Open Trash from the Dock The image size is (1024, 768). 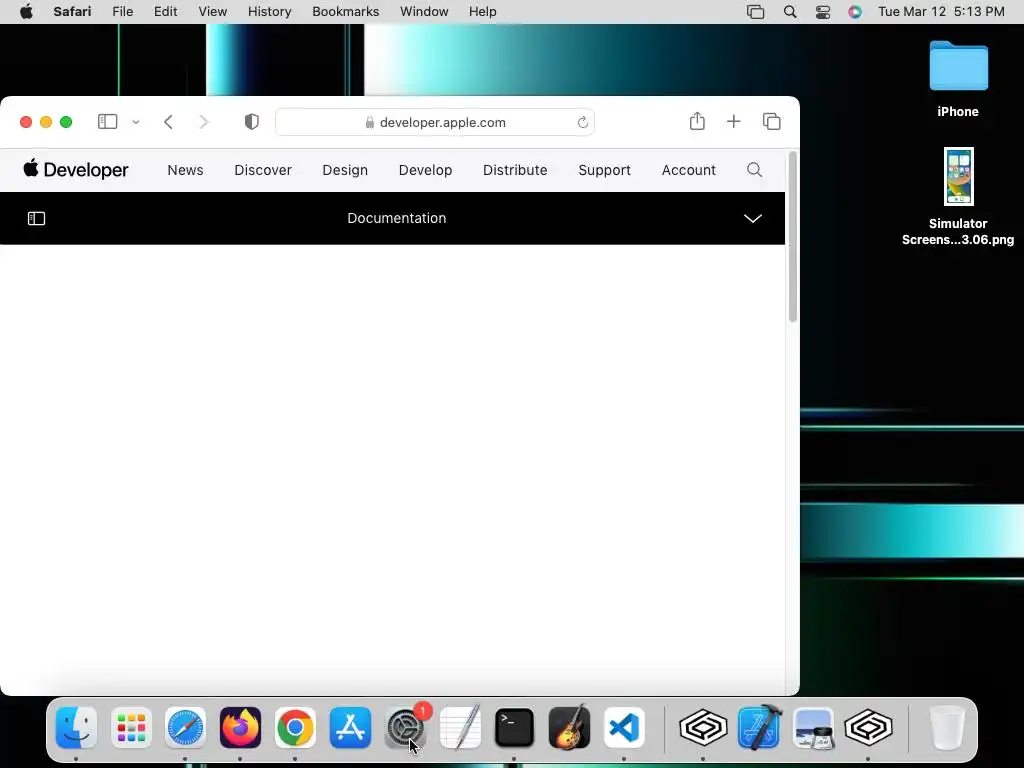coord(947,728)
